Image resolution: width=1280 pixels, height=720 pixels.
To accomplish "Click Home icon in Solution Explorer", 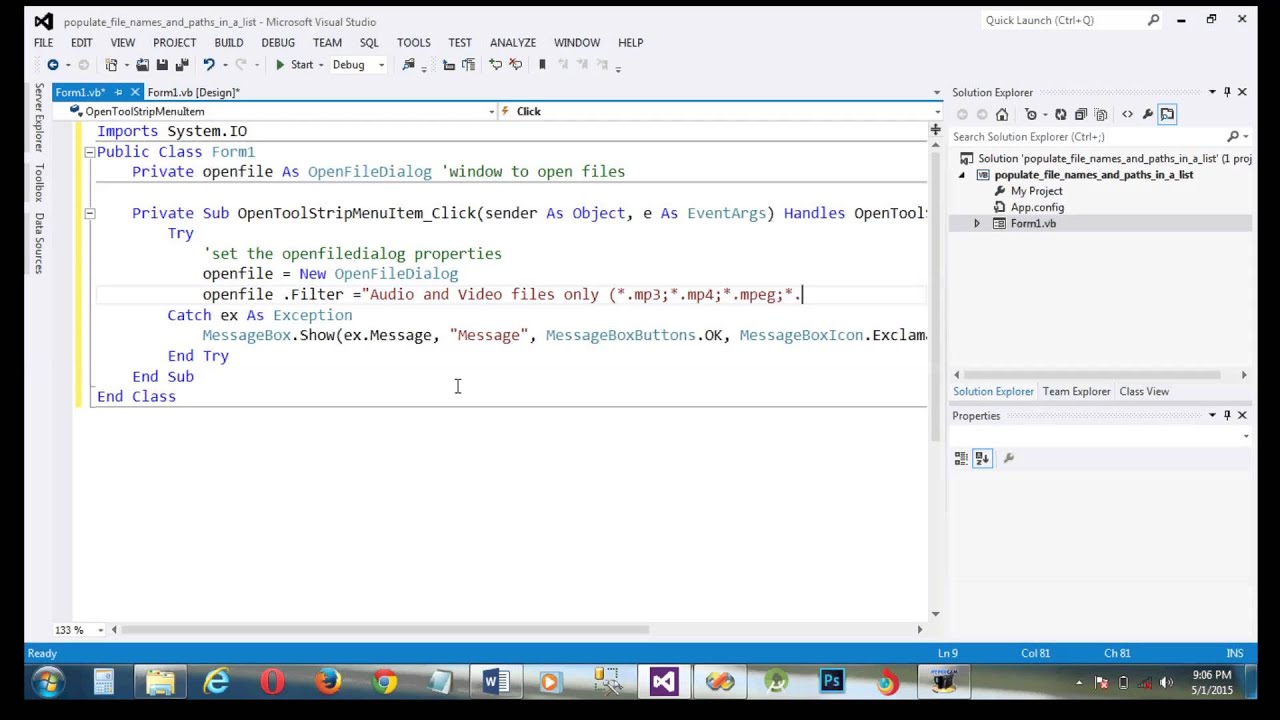I will pos(1002,114).
